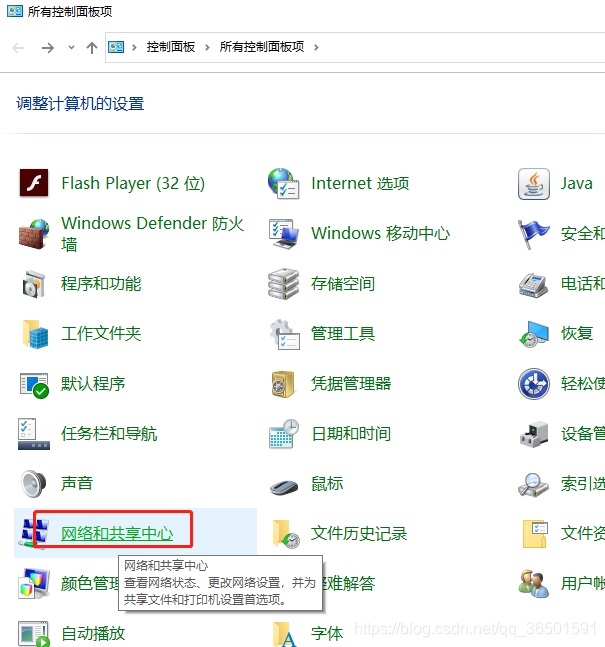
Task: Open the Flash Player icon
Action: click(x=34, y=183)
